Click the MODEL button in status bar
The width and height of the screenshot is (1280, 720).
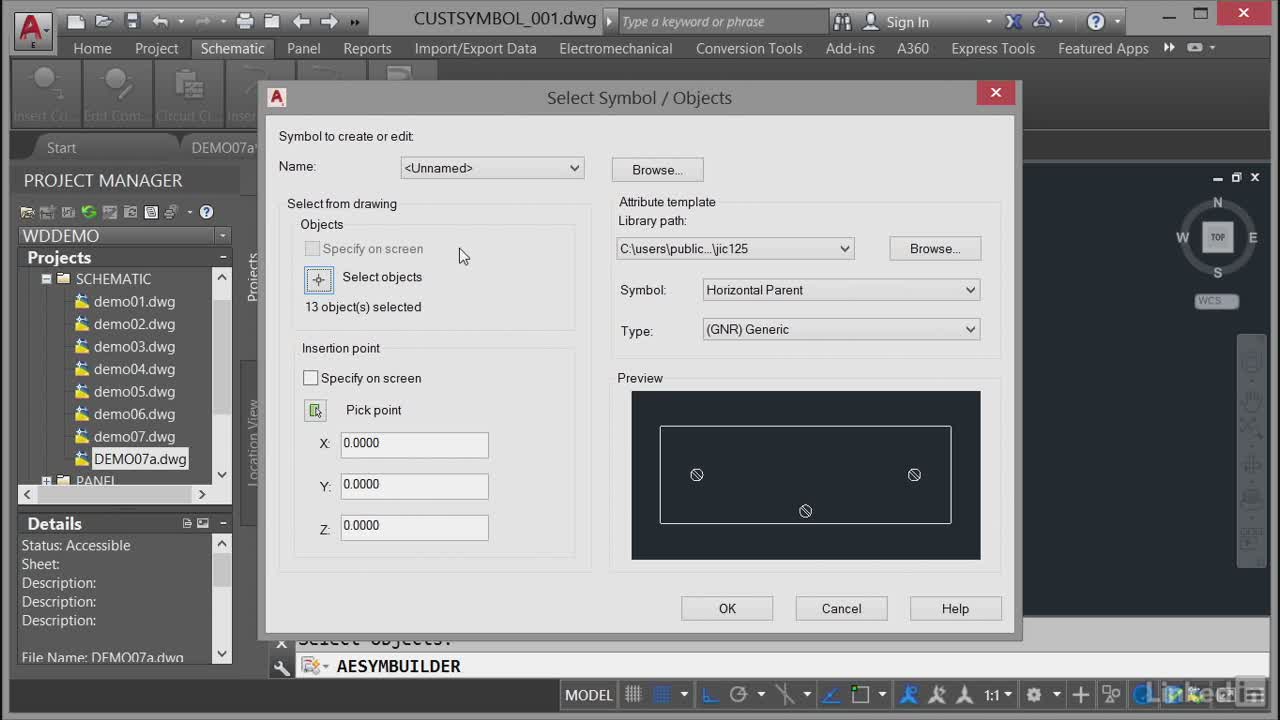click(589, 694)
